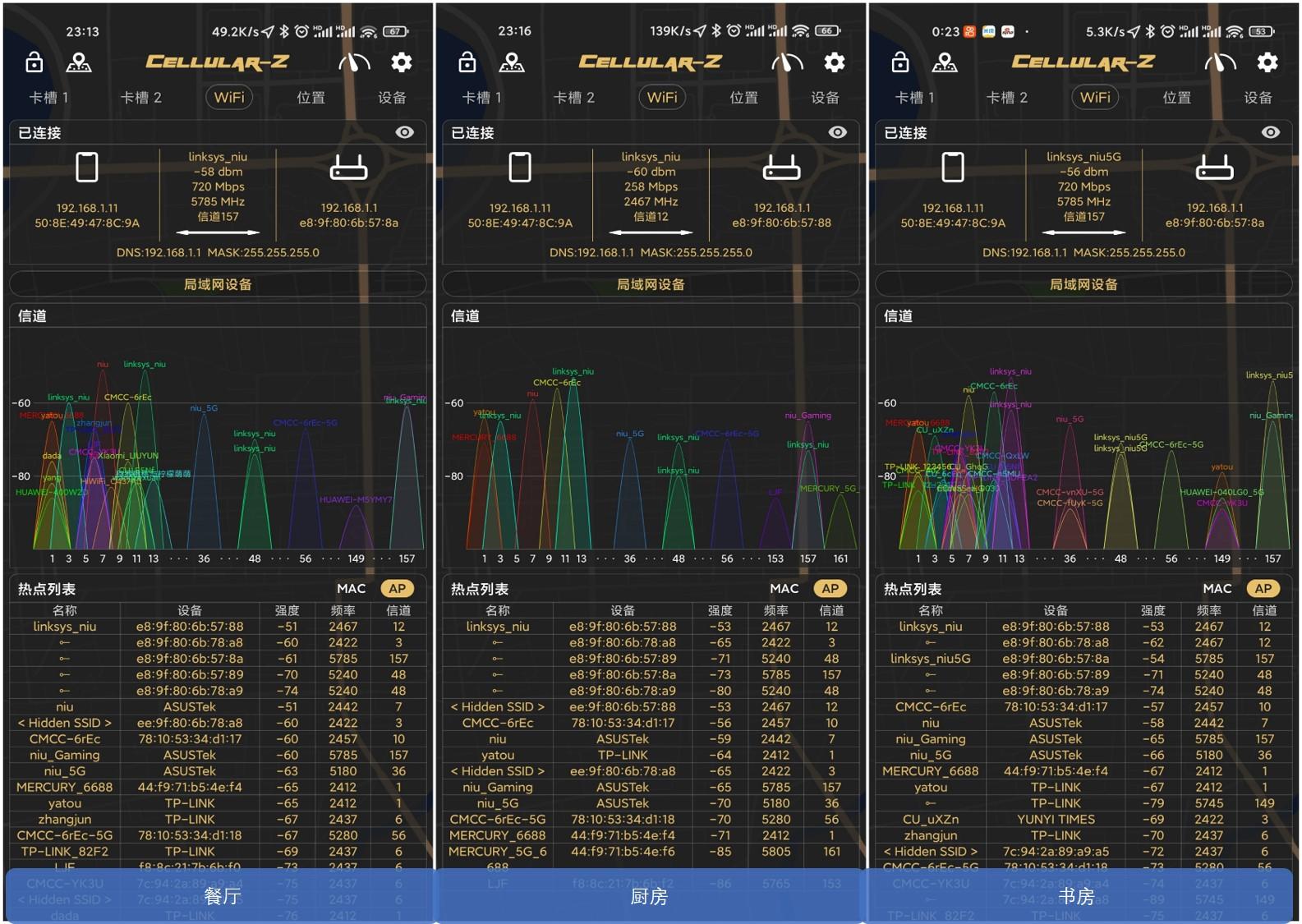Open the speed gauge icon in the 23:13 screen
Image resolution: width=1302 pixels, height=924 pixels.
click(x=354, y=62)
